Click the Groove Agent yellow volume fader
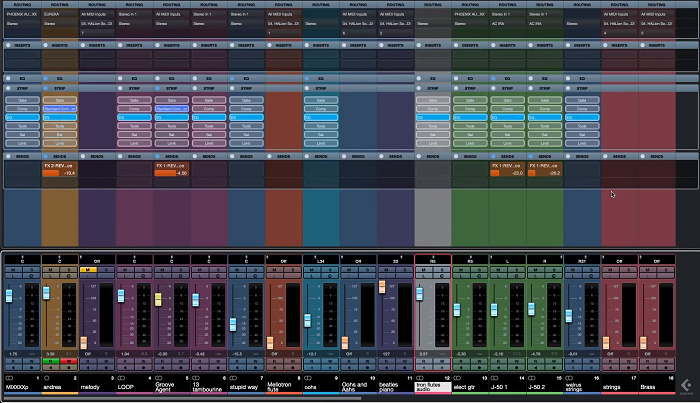 click(x=158, y=299)
